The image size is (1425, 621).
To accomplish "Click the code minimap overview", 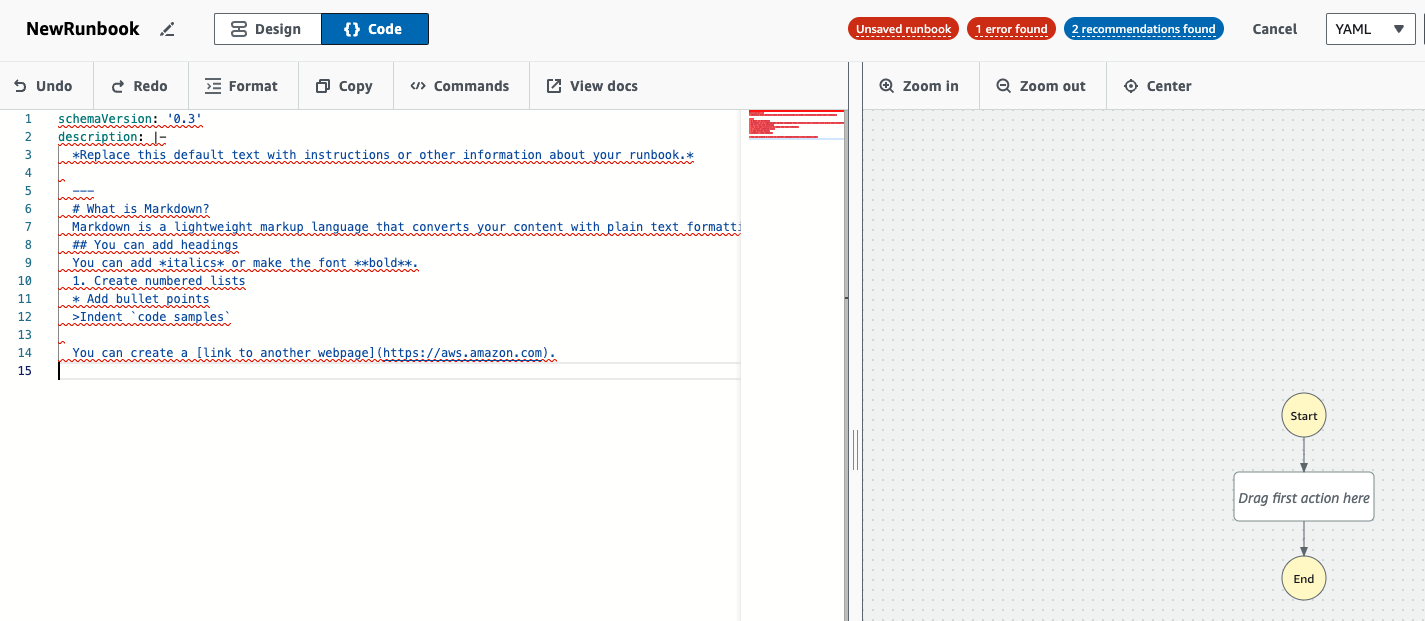I will 796,124.
